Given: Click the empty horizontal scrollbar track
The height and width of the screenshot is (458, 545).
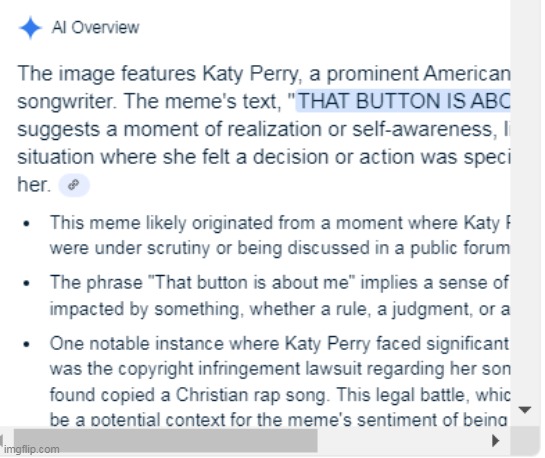Looking at the screenshot, I should click(x=403, y=440).
